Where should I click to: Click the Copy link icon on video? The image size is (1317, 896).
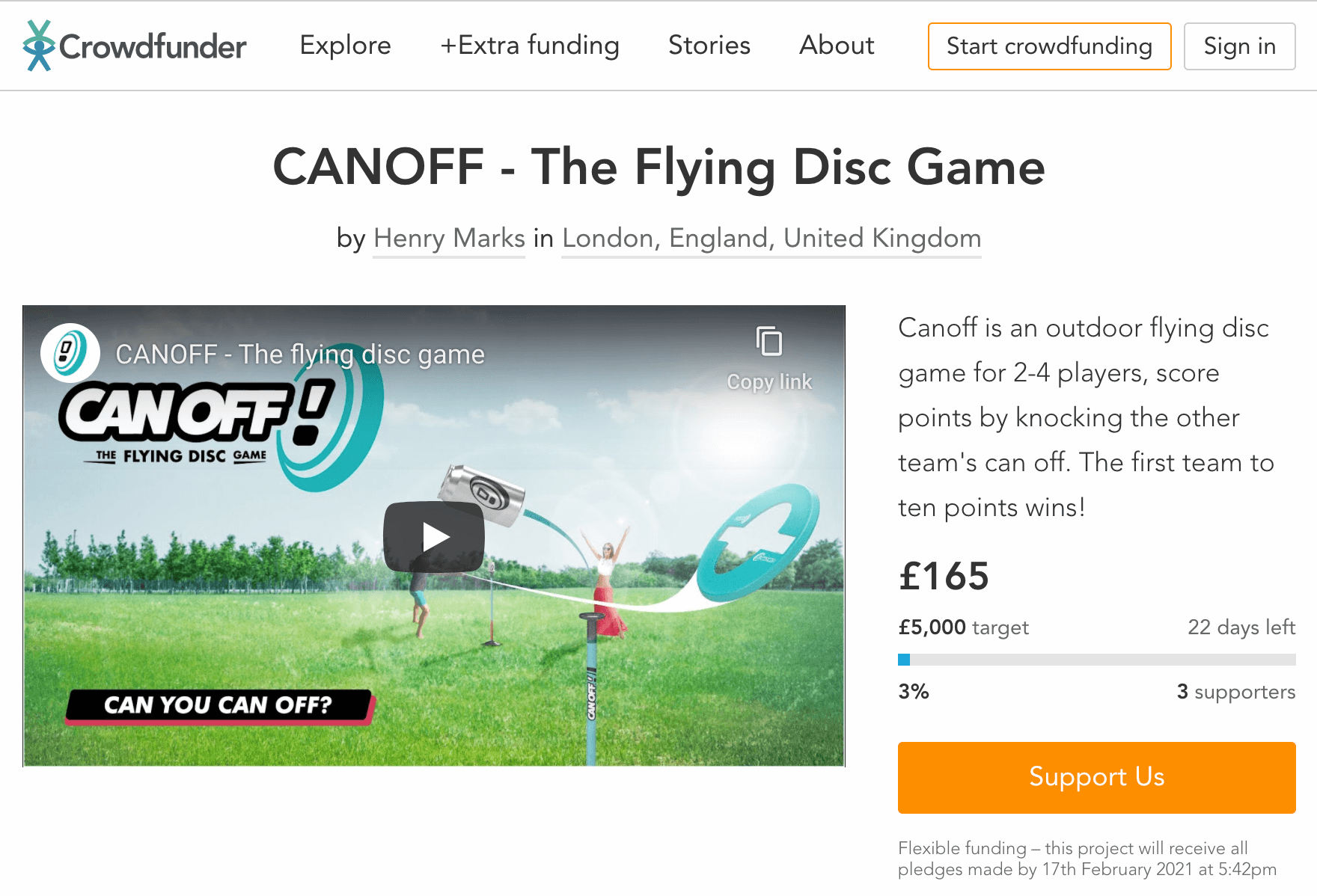click(x=769, y=342)
